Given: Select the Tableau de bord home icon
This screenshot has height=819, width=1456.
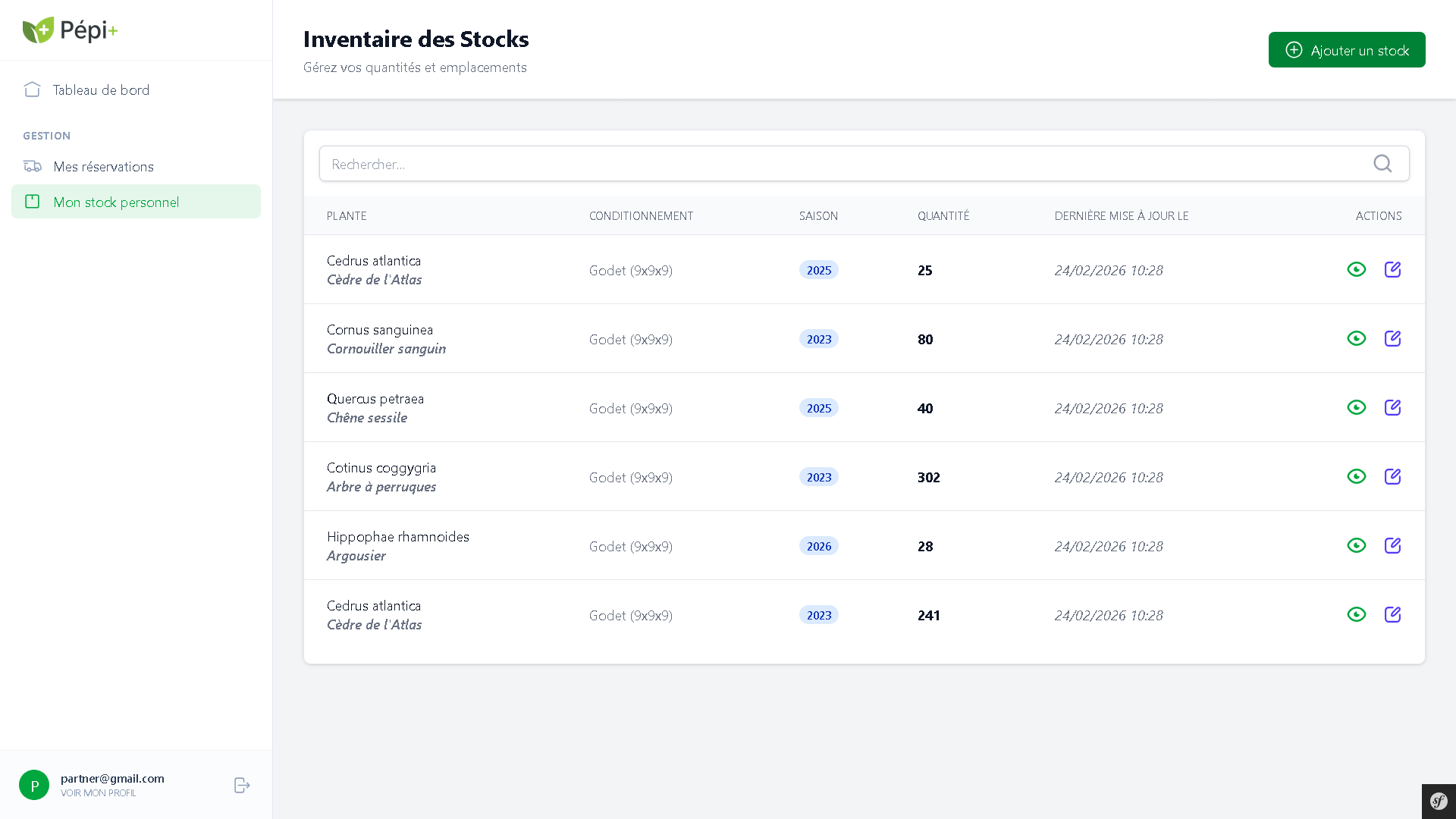Looking at the screenshot, I should click(x=32, y=89).
